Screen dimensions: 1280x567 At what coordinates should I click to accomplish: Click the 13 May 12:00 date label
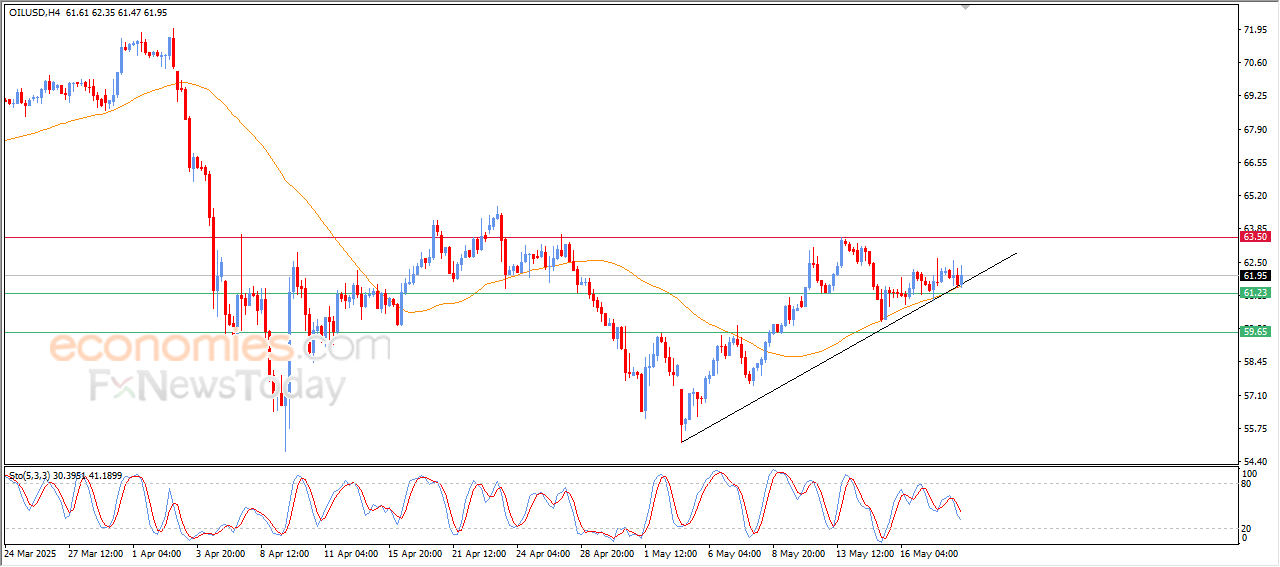[x=866, y=552]
